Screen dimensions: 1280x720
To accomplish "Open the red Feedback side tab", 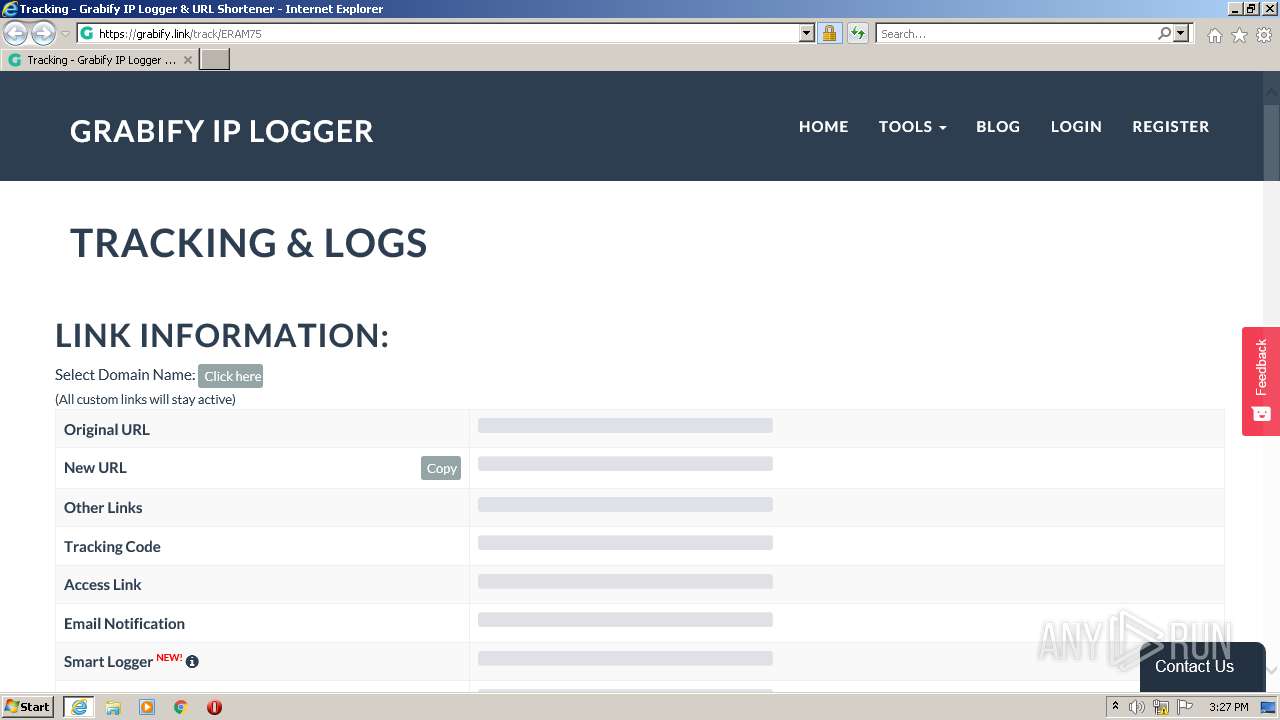I will coord(1261,381).
